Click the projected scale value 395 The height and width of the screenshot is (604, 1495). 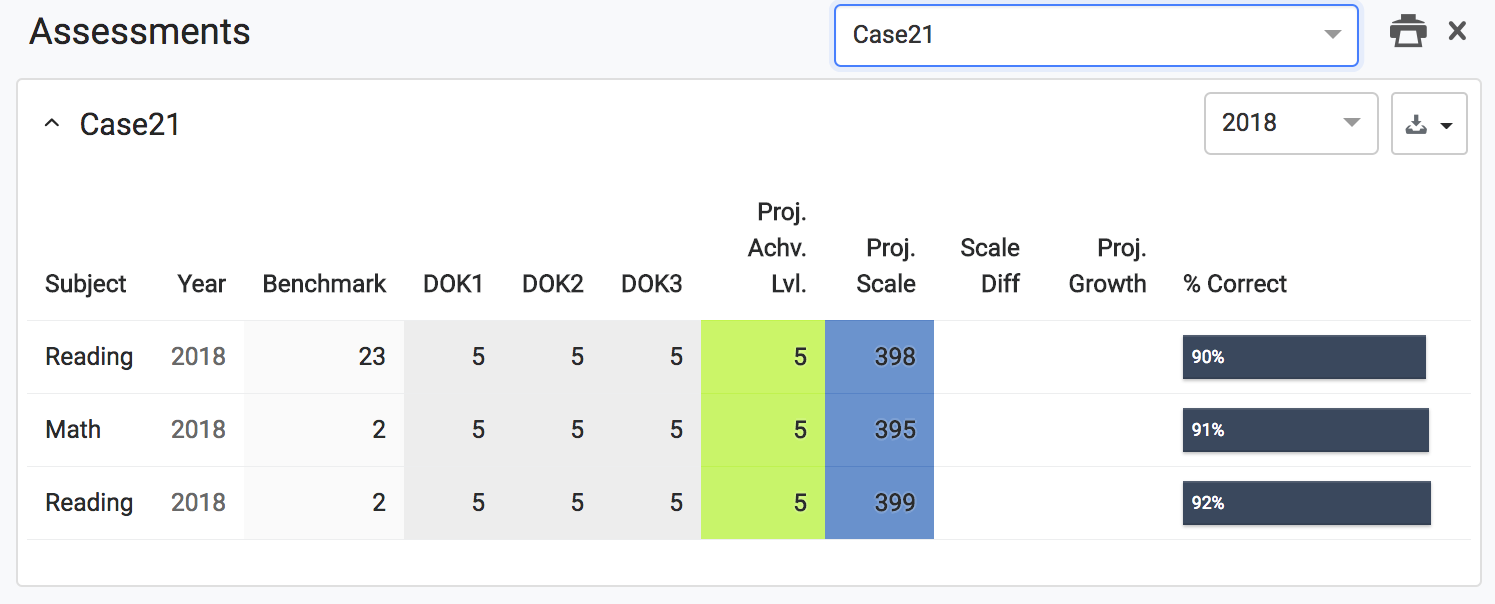click(895, 430)
